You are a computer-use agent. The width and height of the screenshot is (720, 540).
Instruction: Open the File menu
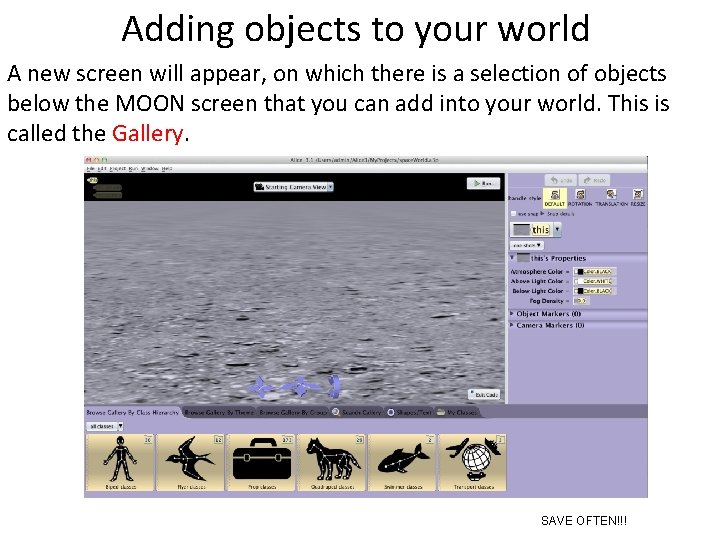pyautogui.click(x=90, y=169)
